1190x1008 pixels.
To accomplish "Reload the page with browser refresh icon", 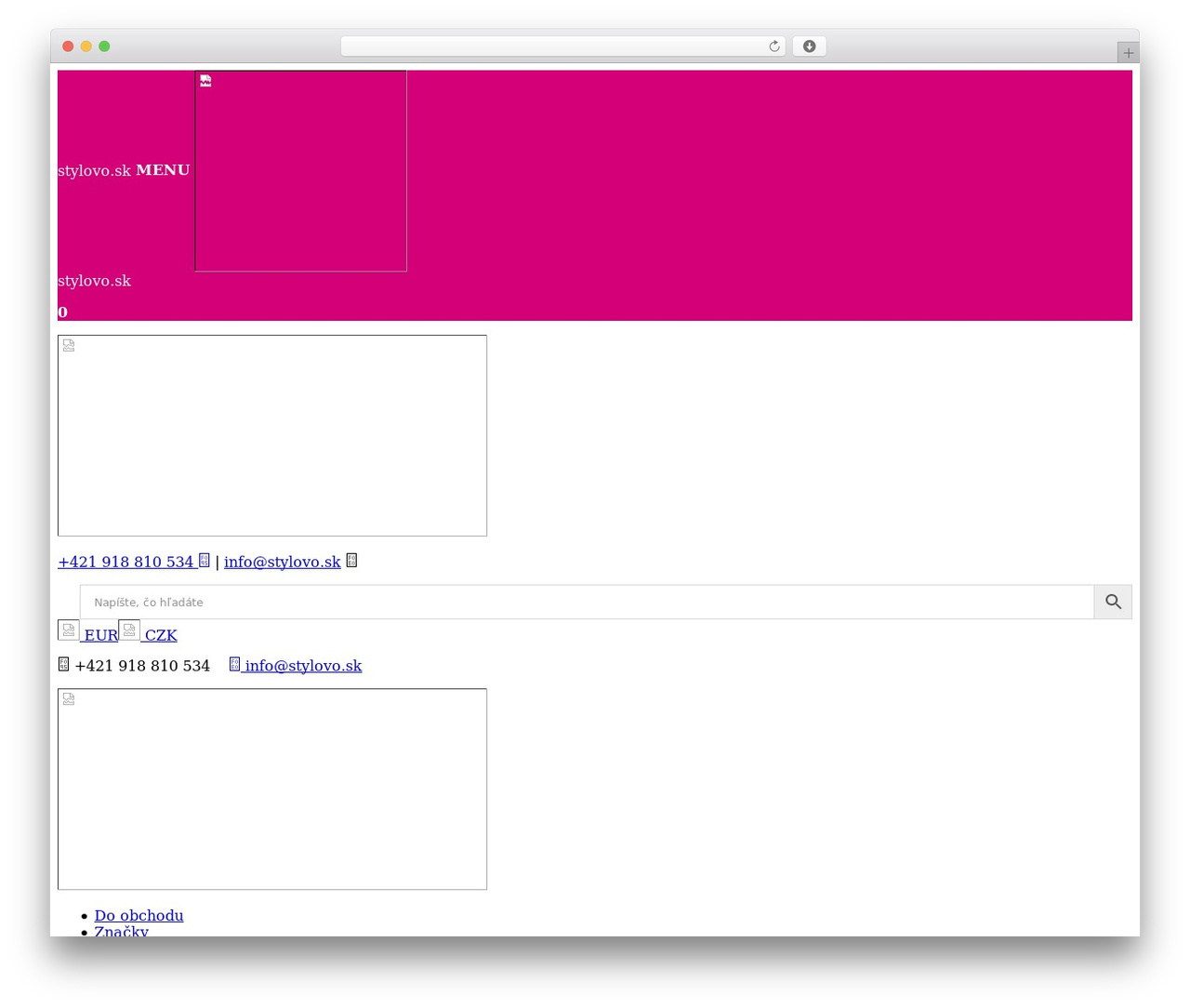I will pyautogui.click(x=773, y=46).
